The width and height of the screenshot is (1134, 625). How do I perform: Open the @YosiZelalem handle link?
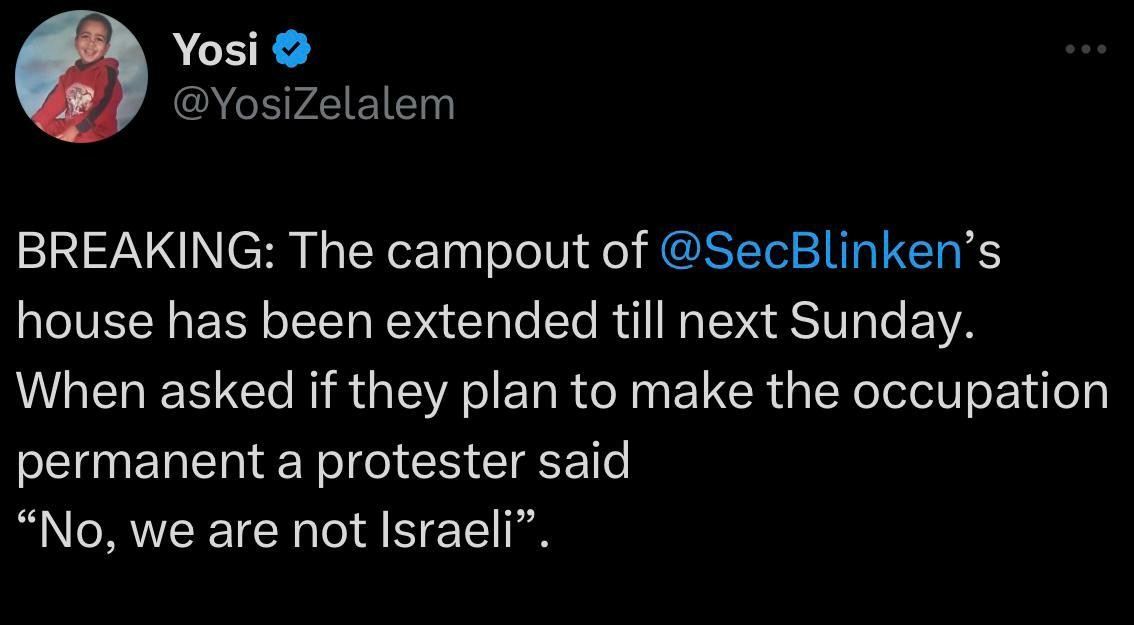click(x=313, y=104)
